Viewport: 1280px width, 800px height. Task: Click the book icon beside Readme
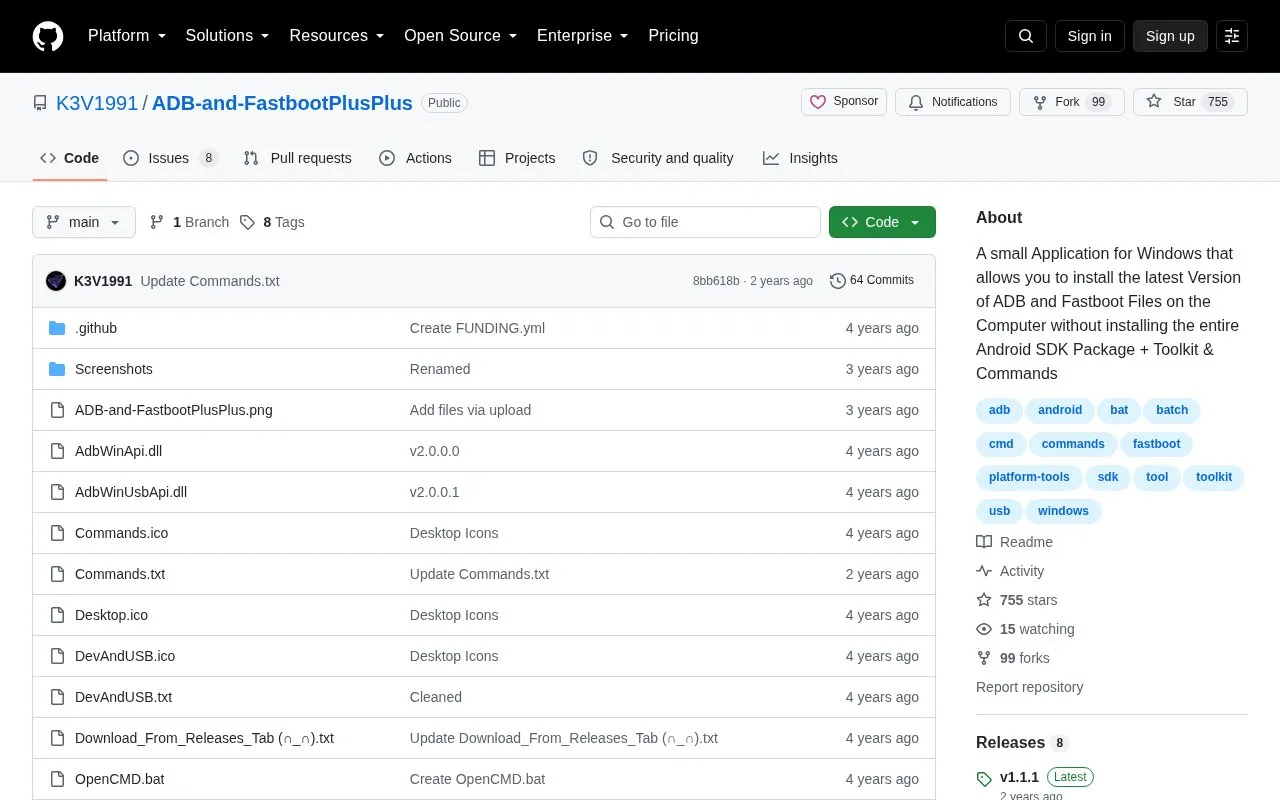click(984, 542)
